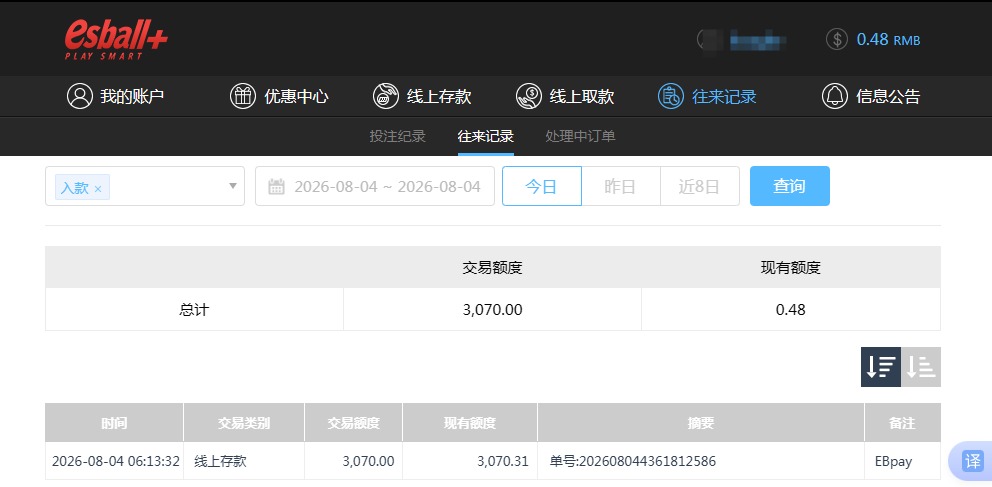
Task: Click the 2026-08-04 06:13:32 time cell
Action: point(116,461)
